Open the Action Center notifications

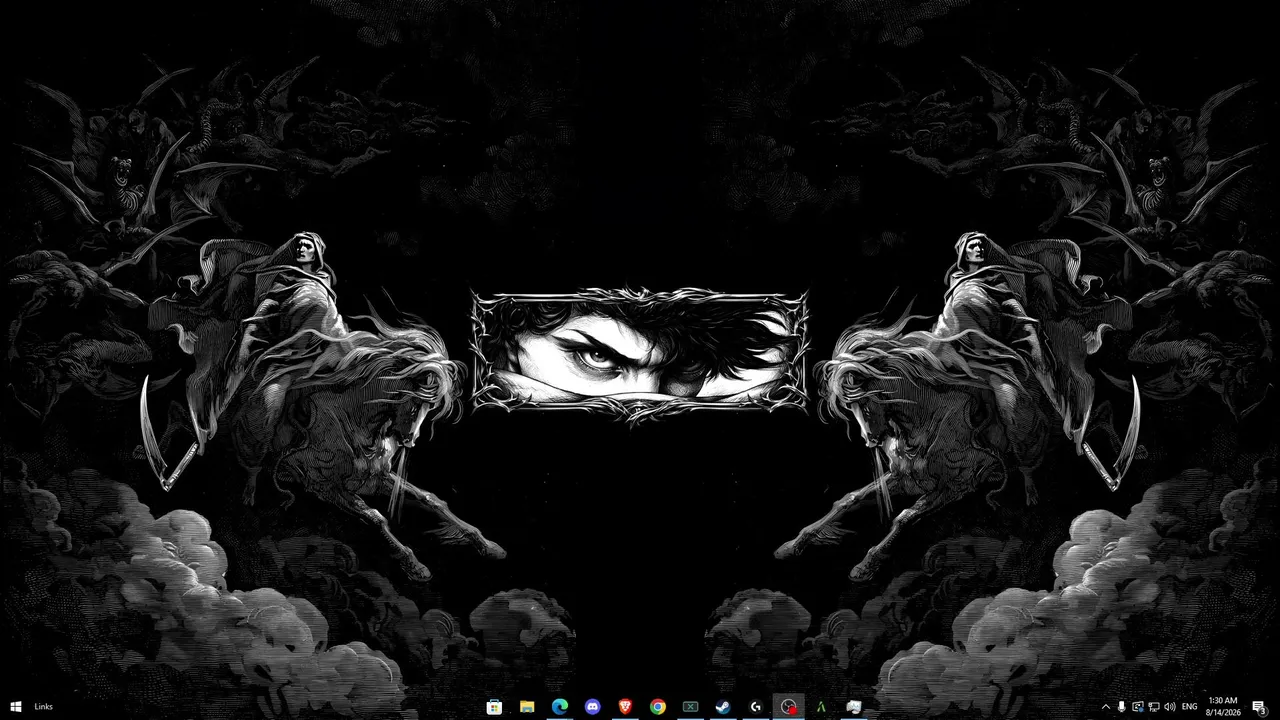click(x=1260, y=707)
